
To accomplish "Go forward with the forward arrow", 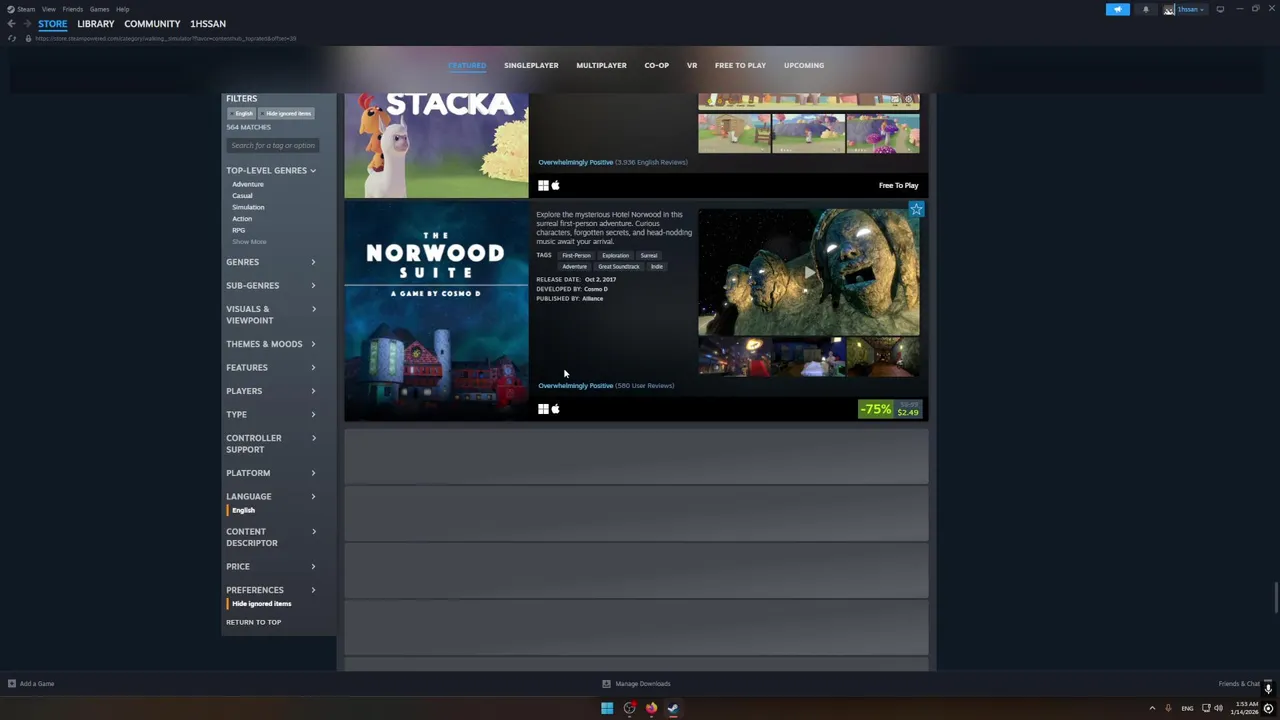I will [x=26, y=24].
